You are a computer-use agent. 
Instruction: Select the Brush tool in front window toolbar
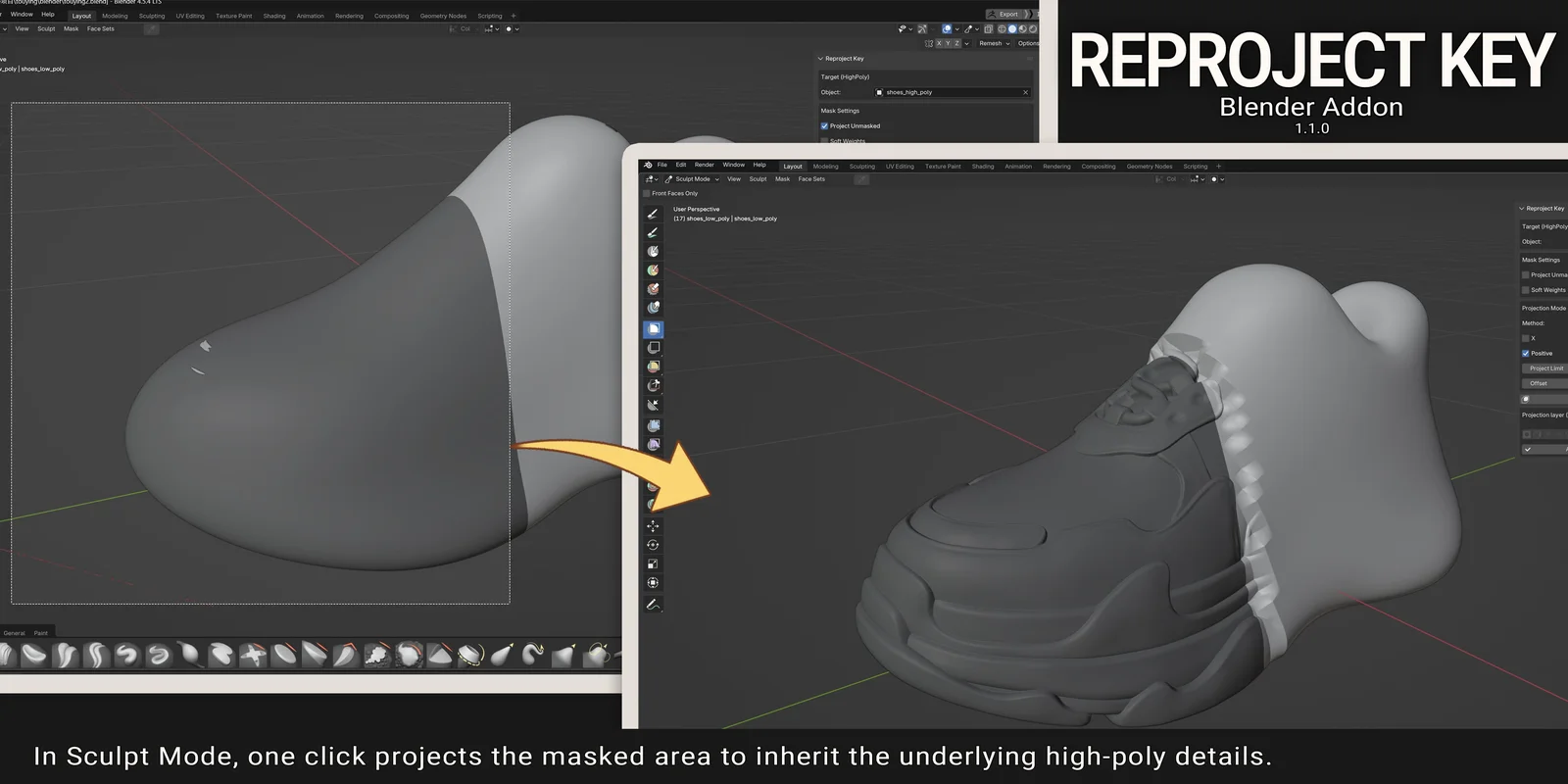pos(653,214)
